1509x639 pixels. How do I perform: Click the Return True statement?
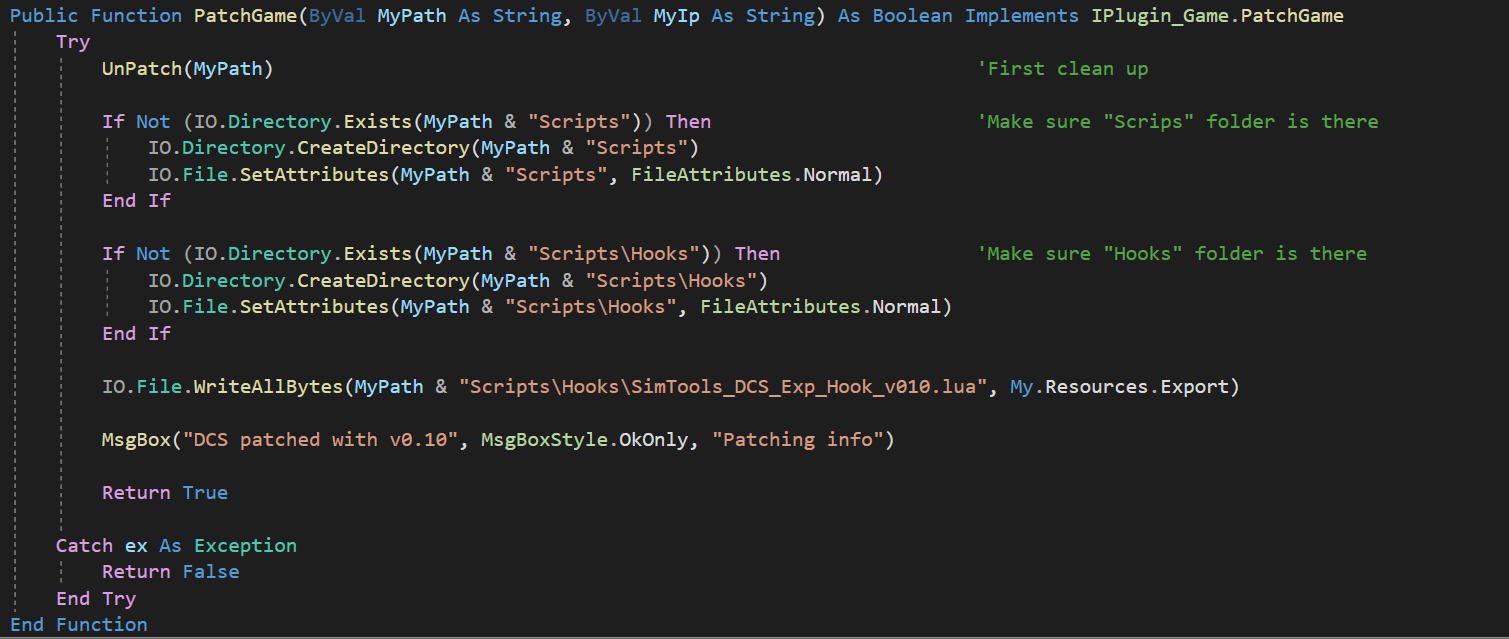[x=165, y=493]
